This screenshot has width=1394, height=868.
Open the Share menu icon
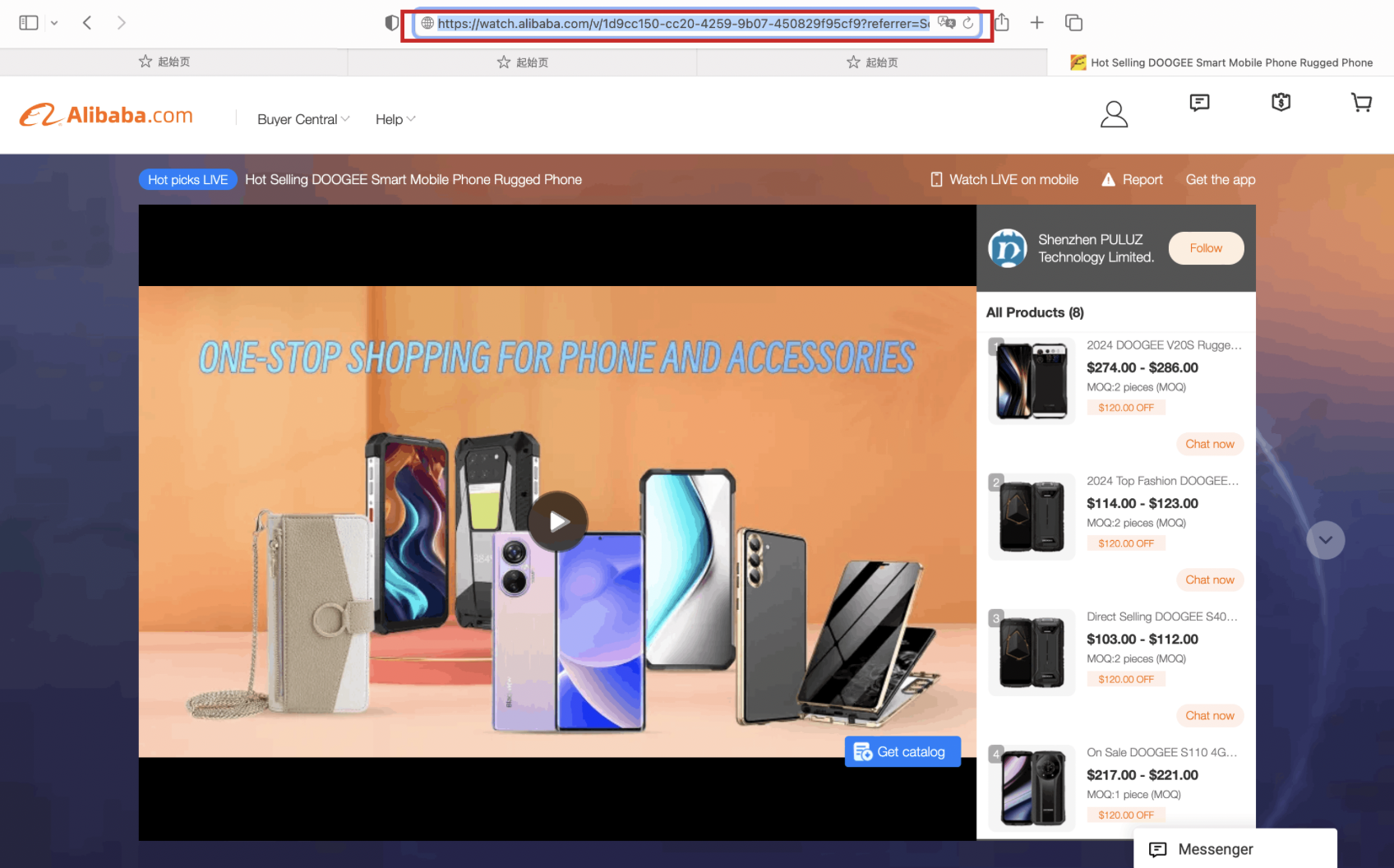coord(1002,22)
